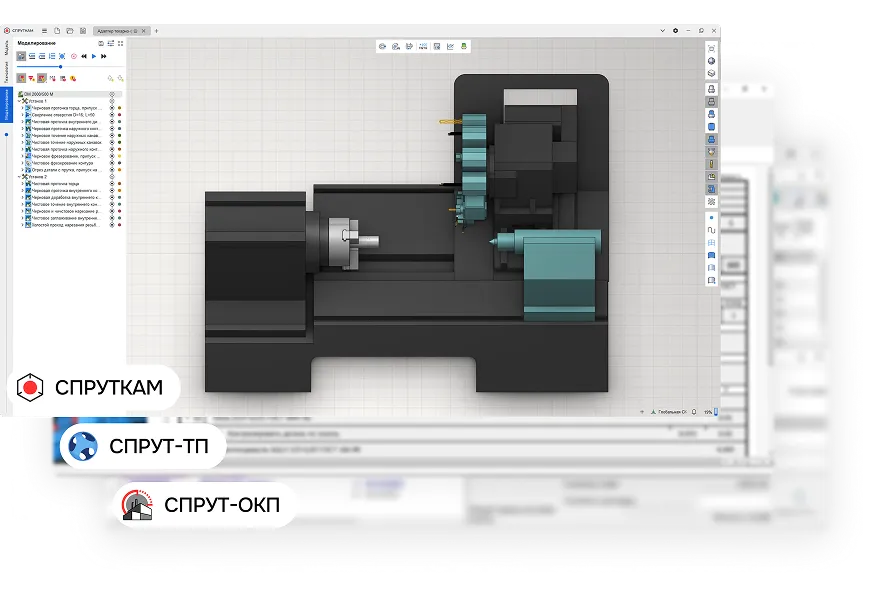This screenshot has width=870, height=604.
Task: Click red color dot of Сверление отверстия
Action: tap(119, 115)
